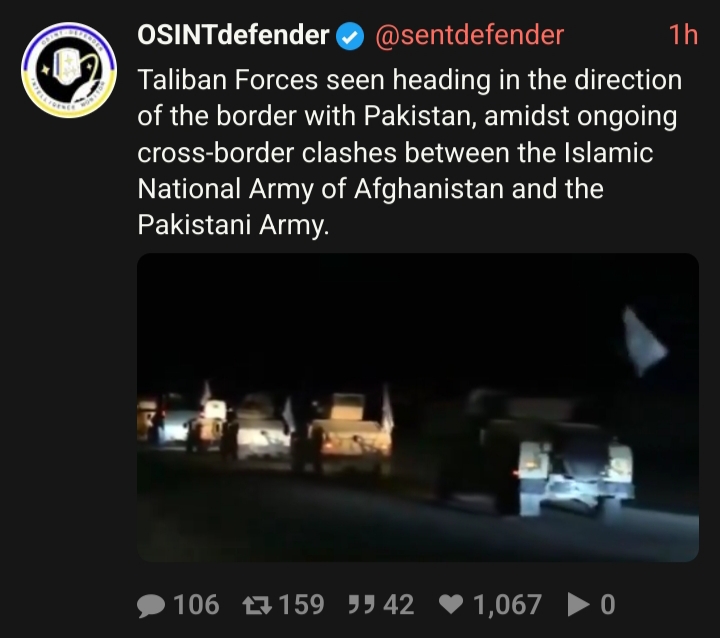720x638 pixels.
Task: Click the 106 replies count
Action: (196, 604)
